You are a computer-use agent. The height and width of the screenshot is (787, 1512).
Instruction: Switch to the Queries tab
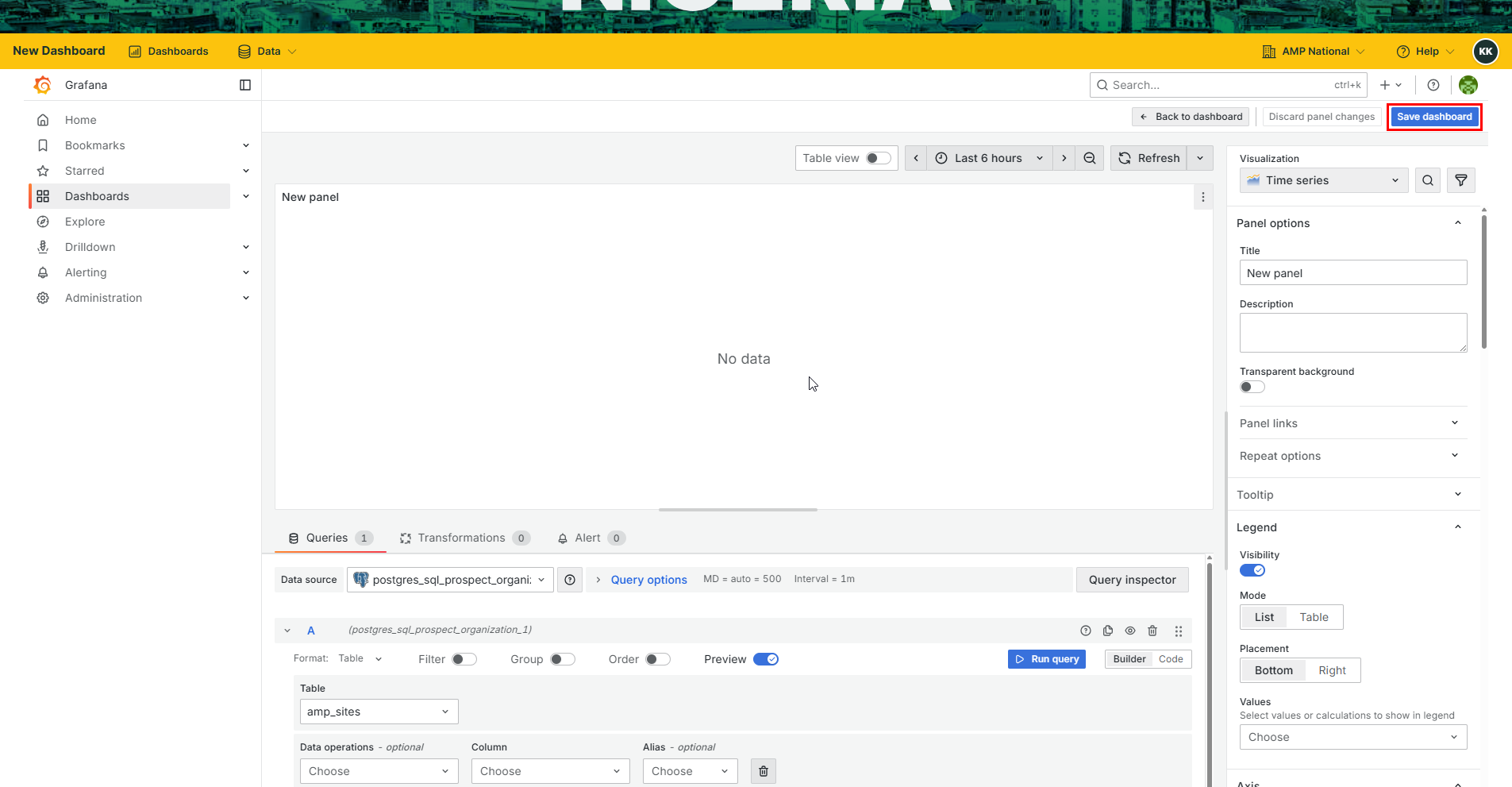click(330, 538)
